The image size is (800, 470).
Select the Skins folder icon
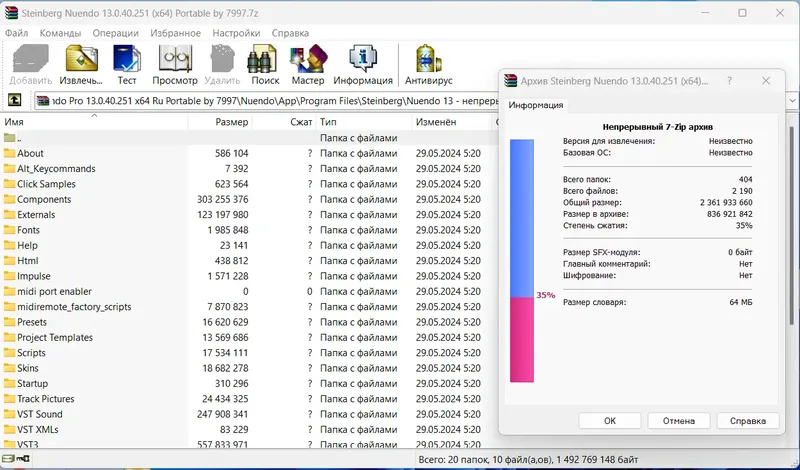[9, 368]
